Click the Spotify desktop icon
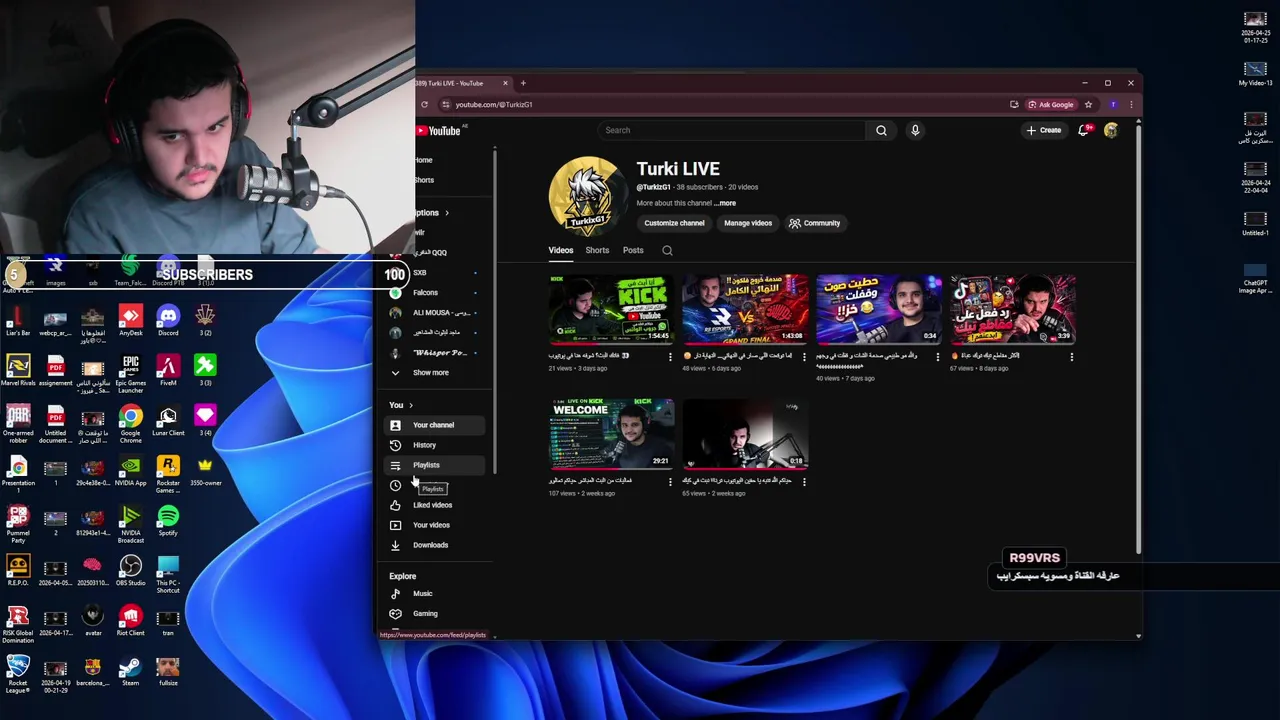This screenshot has width=1280, height=720. [x=168, y=521]
